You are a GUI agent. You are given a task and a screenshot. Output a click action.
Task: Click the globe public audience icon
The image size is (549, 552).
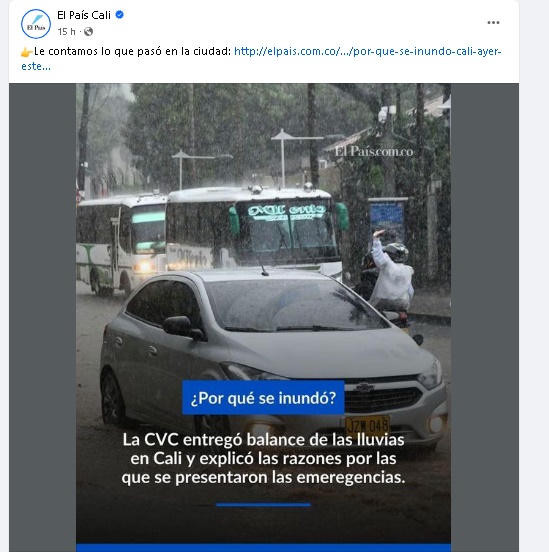(x=88, y=32)
